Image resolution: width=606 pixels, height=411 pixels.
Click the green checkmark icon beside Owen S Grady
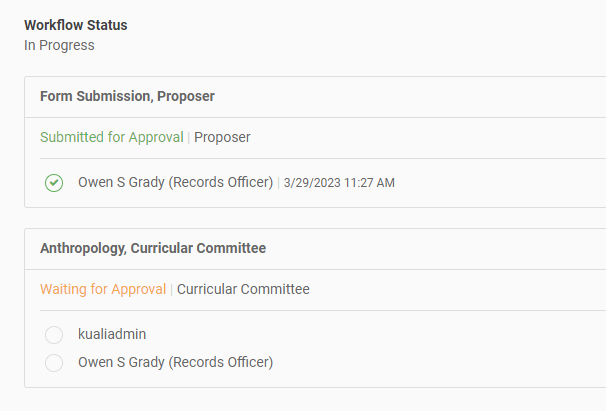tap(54, 183)
